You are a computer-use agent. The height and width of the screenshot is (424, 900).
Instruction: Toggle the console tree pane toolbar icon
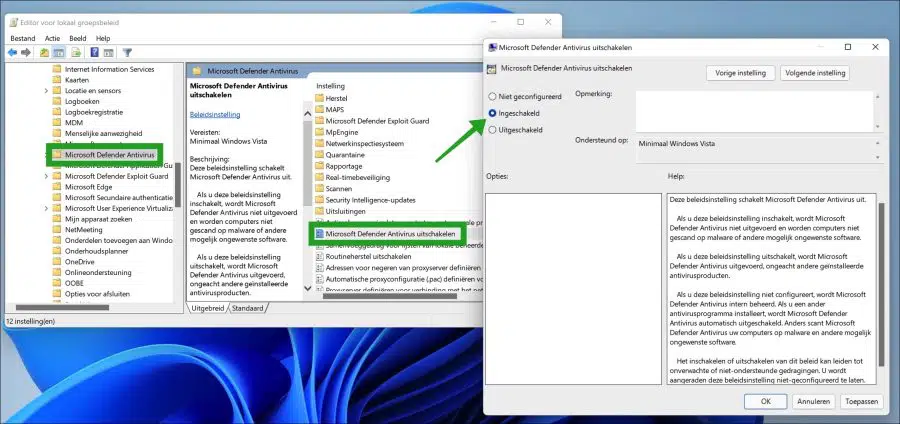pyautogui.click(x=59, y=53)
